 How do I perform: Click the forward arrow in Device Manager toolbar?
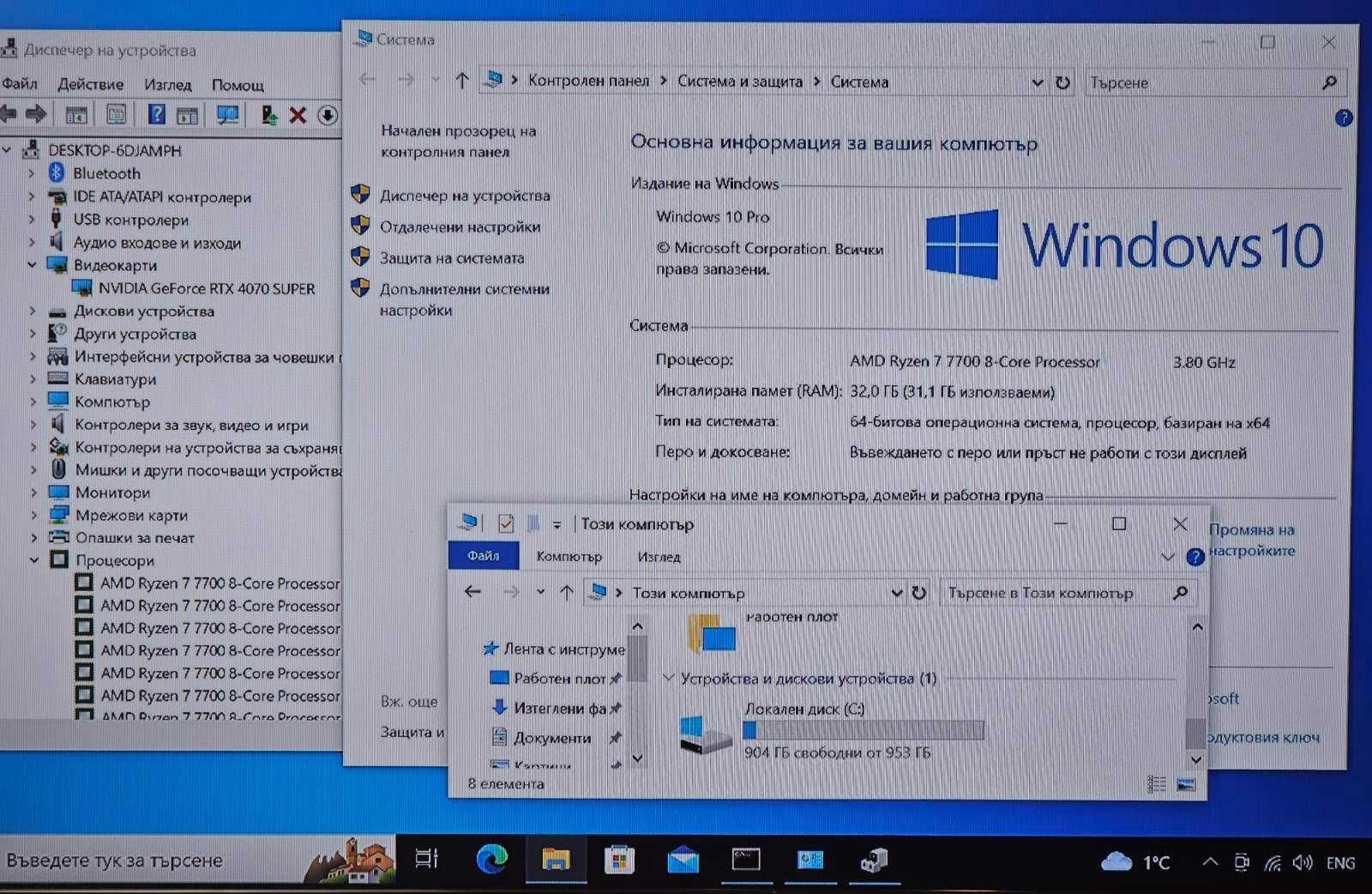(x=36, y=113)
